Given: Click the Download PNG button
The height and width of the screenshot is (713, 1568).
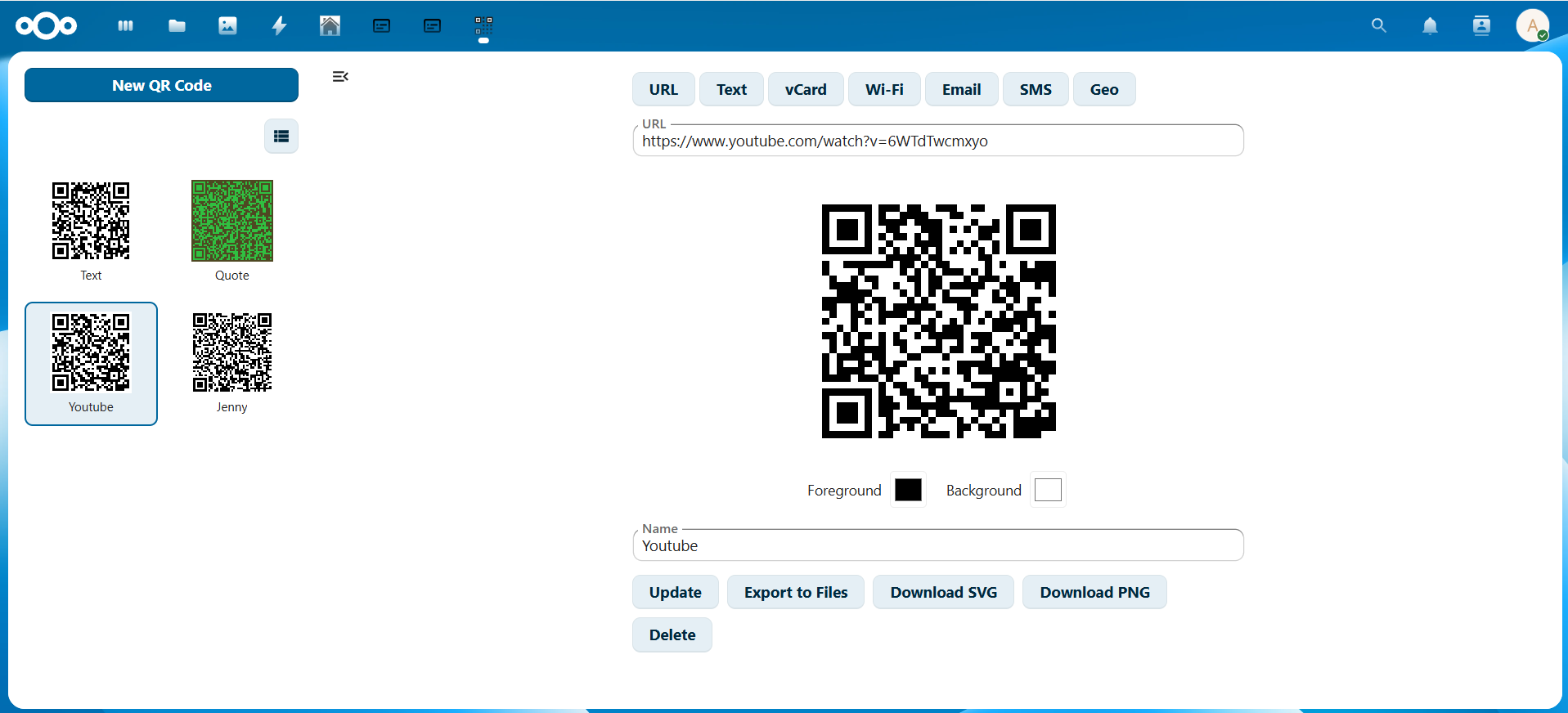Looking at the screenshot, I should coord(1094,592).
